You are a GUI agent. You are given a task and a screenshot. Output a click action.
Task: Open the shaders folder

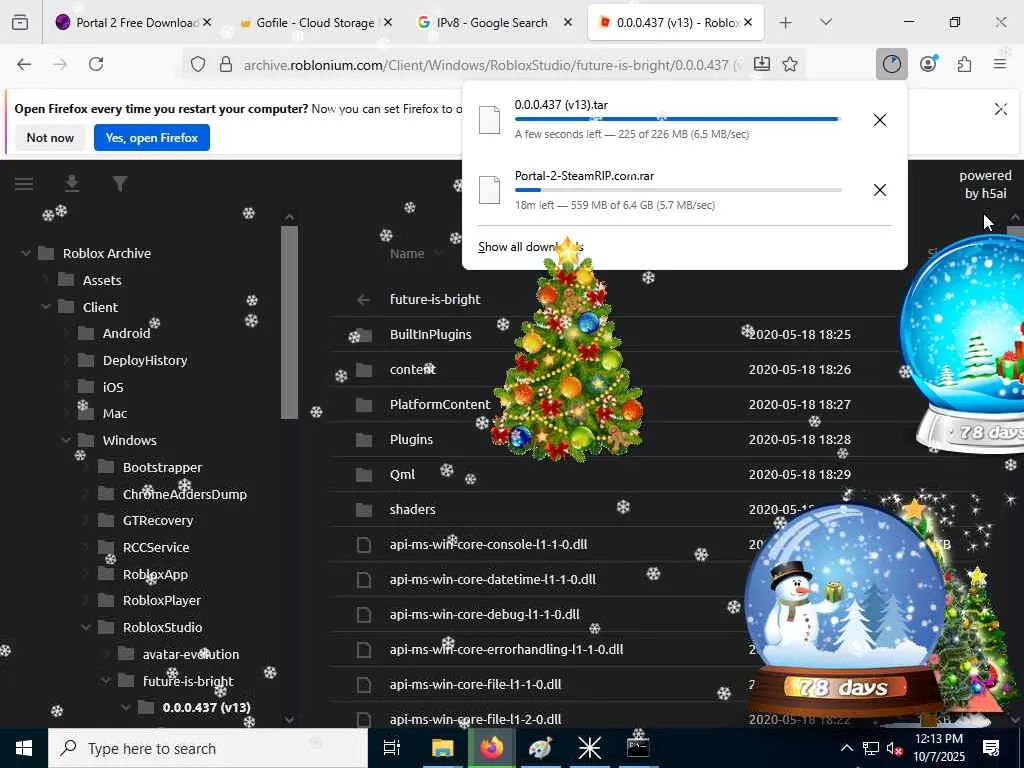[x=412, y=509]
